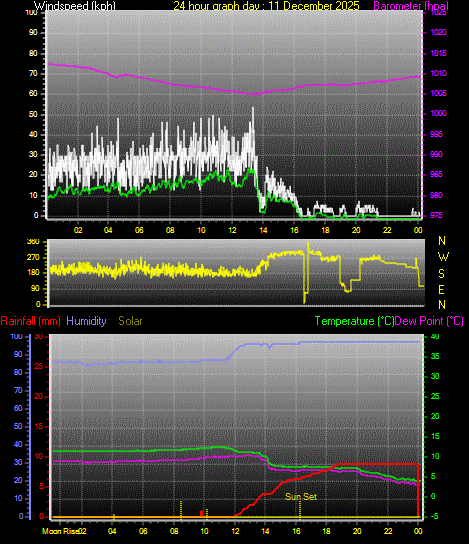Select the 35 value on temperature axis

[x=435, y=357]
